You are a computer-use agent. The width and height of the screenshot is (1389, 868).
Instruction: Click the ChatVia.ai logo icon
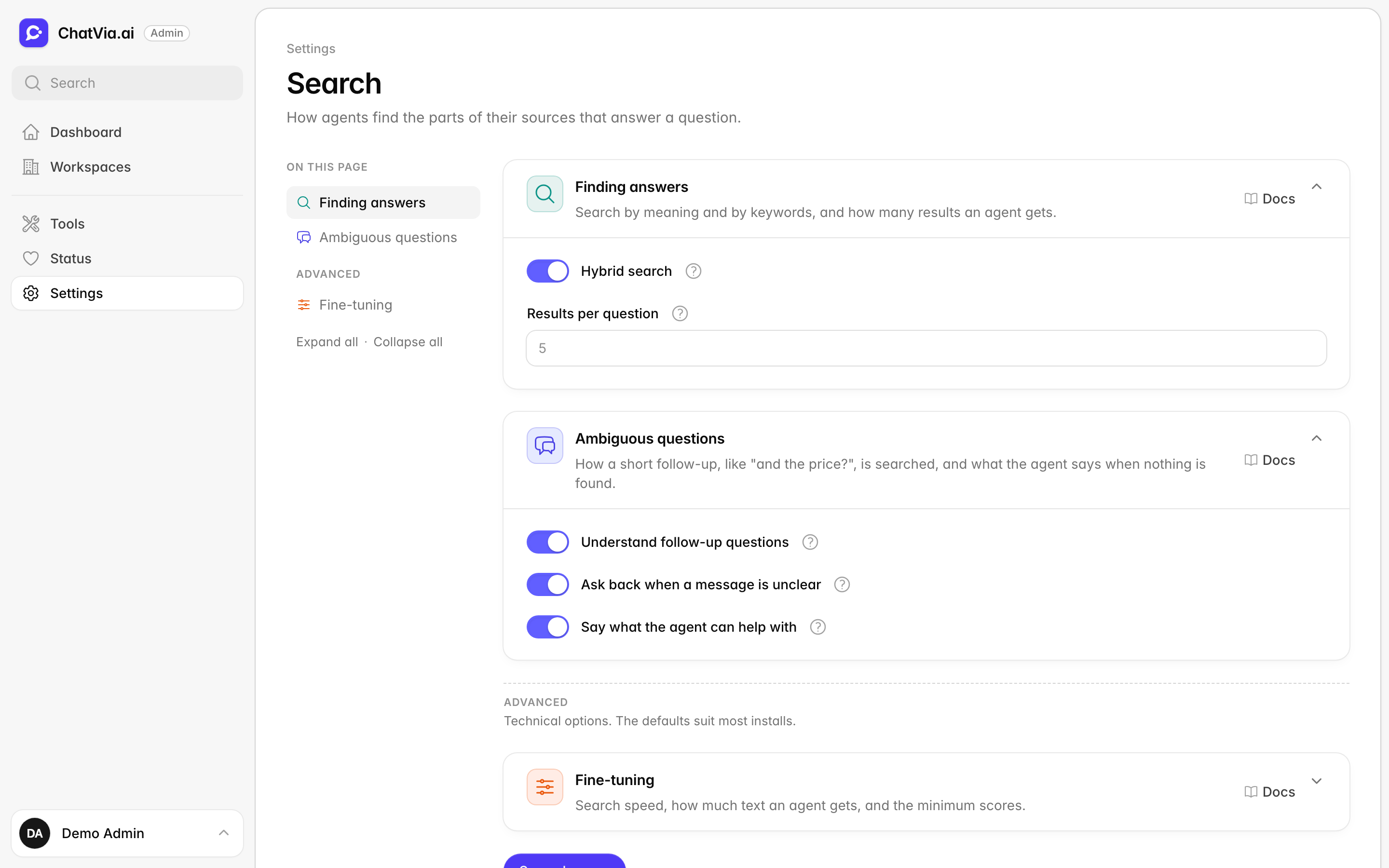click(33, 33)
